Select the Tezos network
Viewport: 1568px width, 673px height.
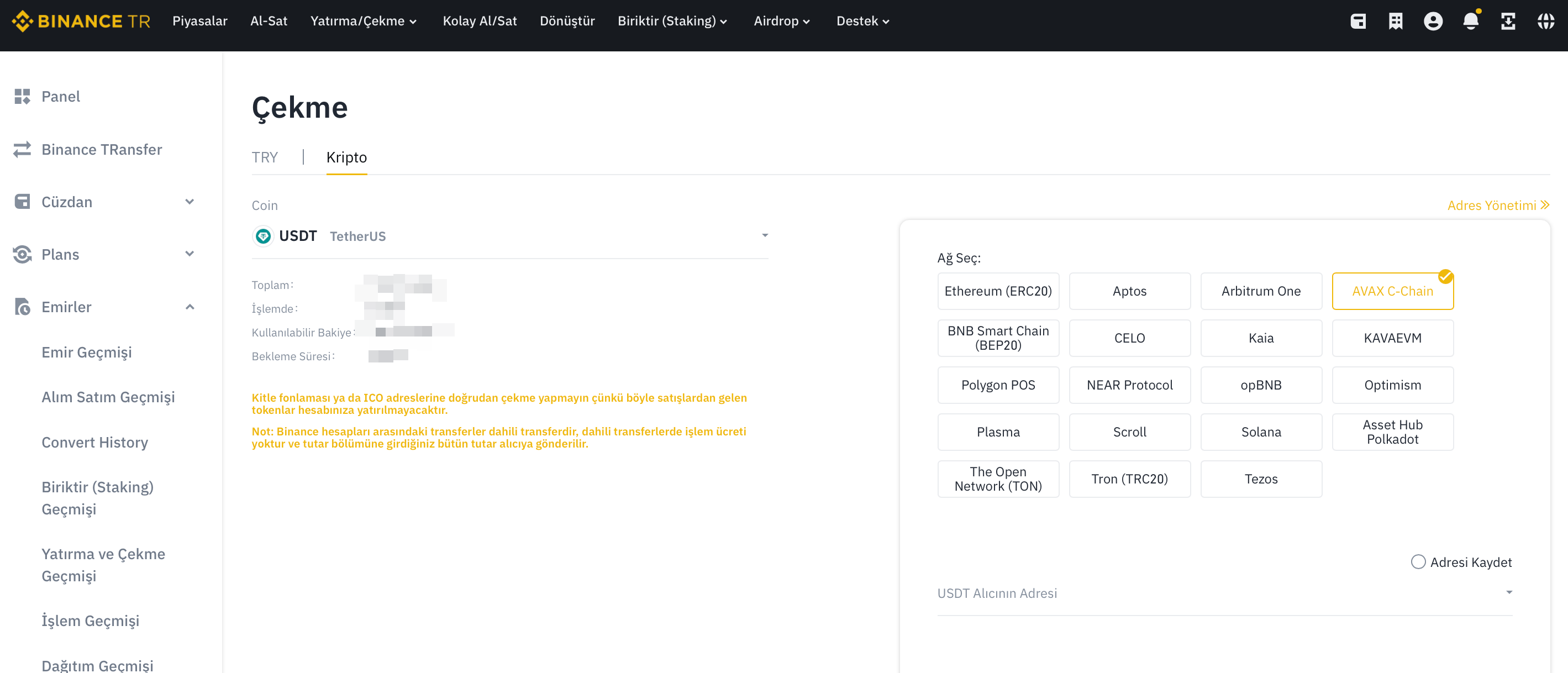click(1261, 479)
